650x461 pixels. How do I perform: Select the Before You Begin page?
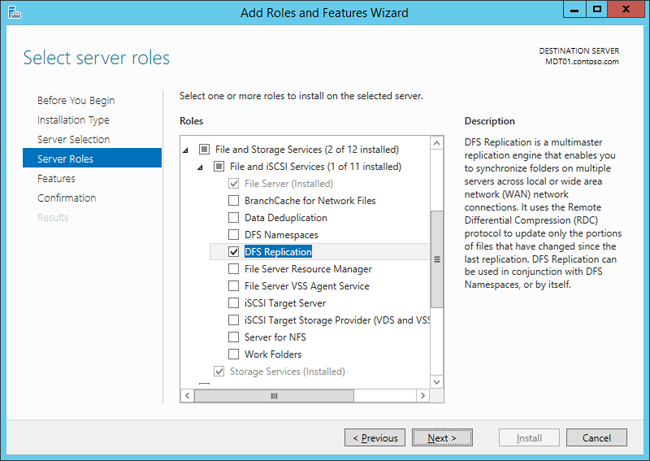click(76, 100)
